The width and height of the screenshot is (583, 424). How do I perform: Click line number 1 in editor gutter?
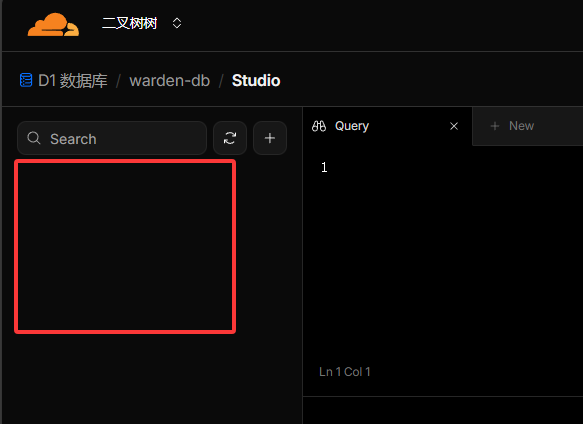pos(324,167)
